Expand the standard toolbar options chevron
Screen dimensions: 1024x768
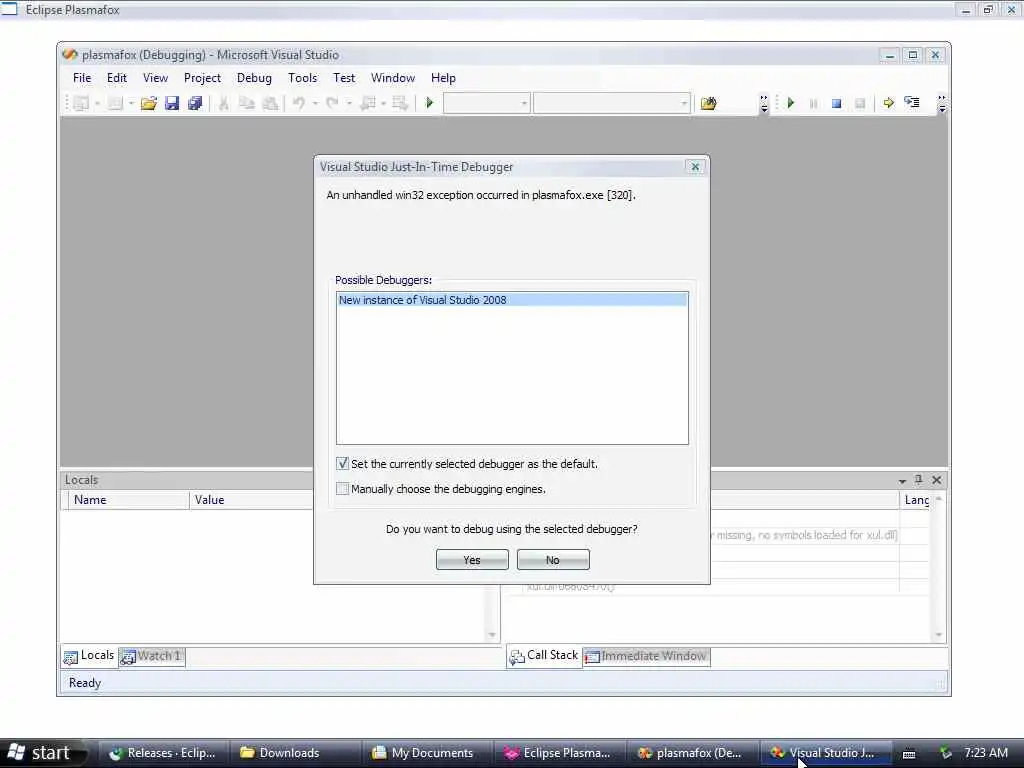764,104
